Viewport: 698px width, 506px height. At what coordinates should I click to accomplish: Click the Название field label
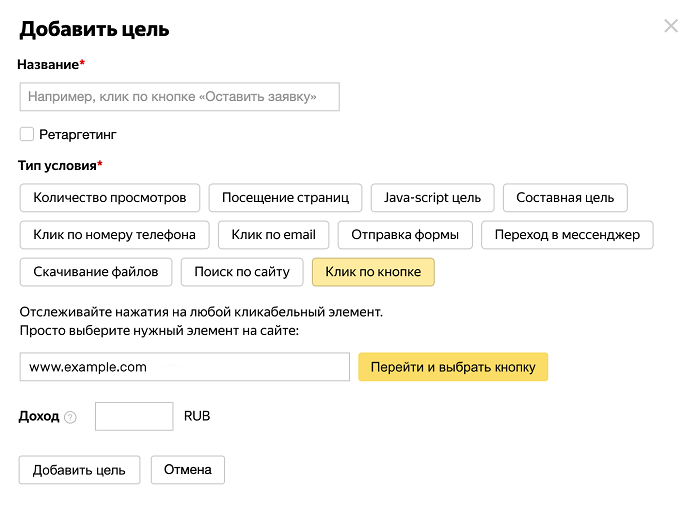click(x=51, y=65)
